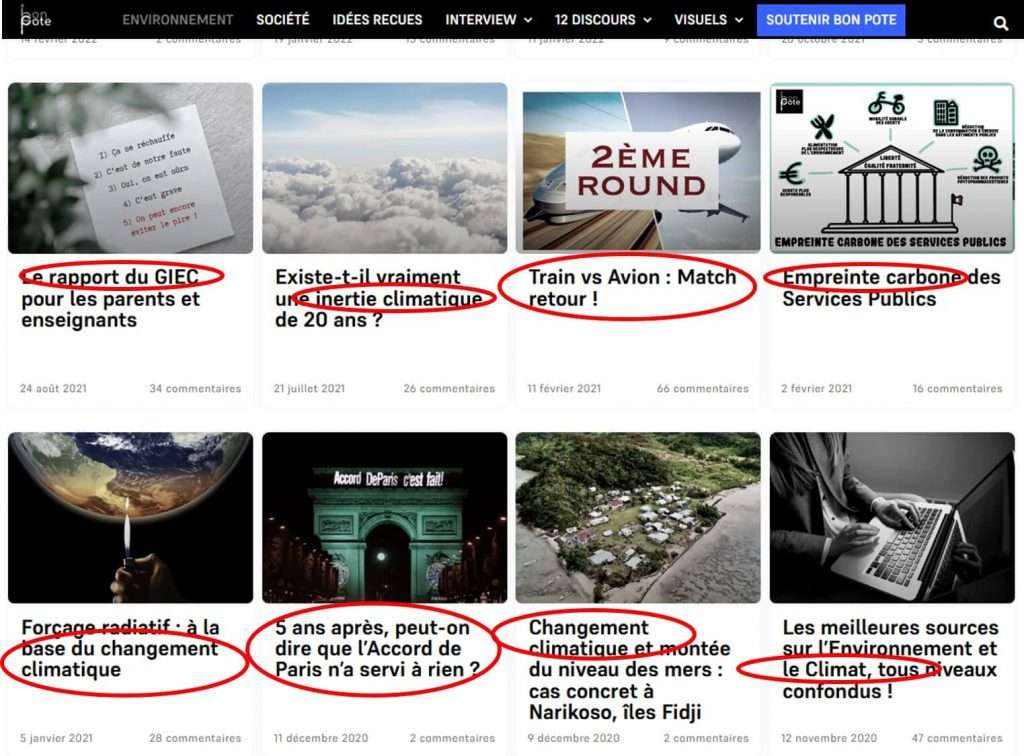
Task: Click the date '11 décembre 2020'
Action: click(x=321, y=738)
